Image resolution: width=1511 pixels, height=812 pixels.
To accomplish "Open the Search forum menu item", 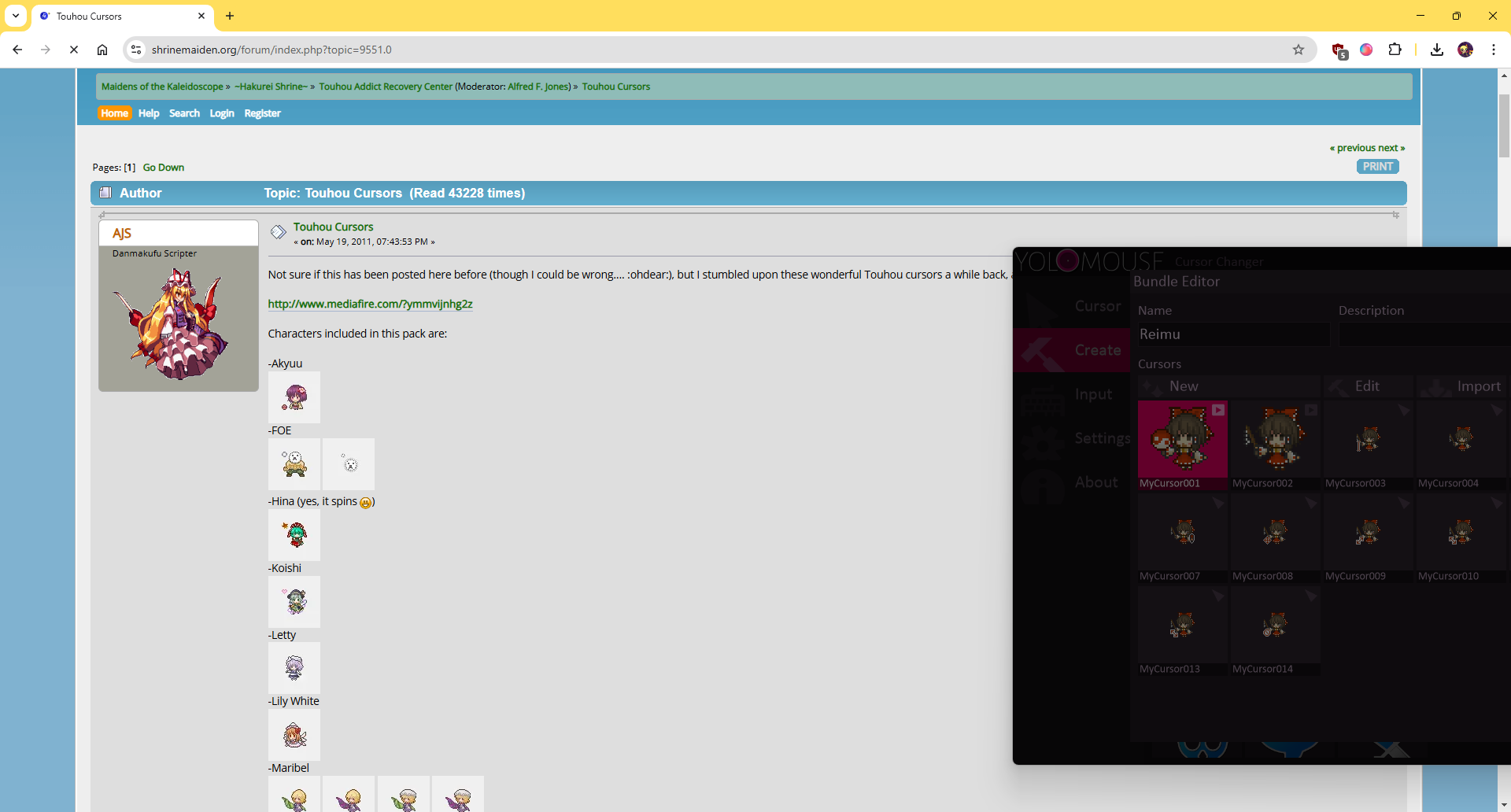I will tap(184, 113).
